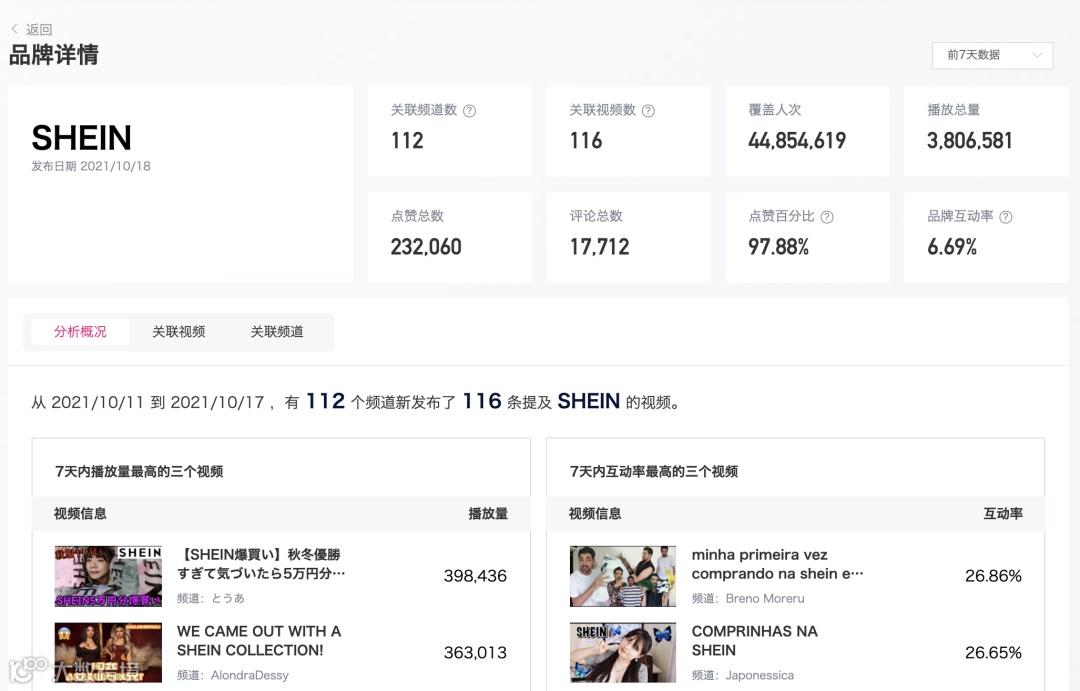Click the 品牌详情 page title
The height and width of the screenshot is (691, 1080).
pos(54,54)
